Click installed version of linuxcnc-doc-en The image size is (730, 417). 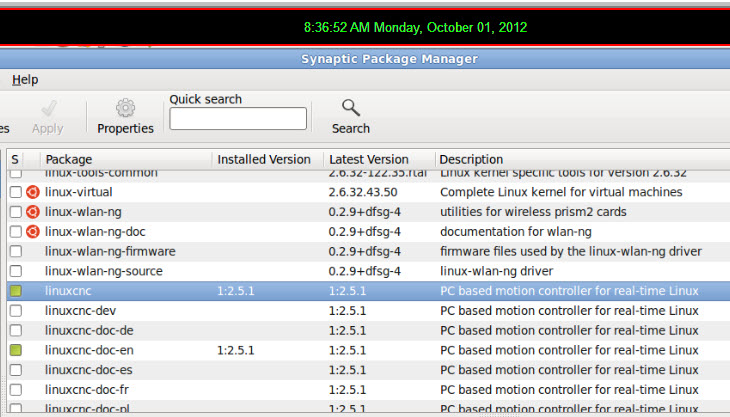236,350
